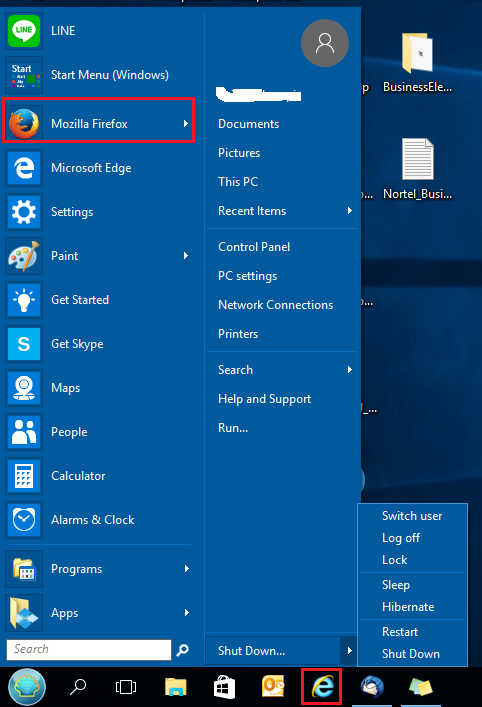
Task: Open sticky notes app on taskbar
Action: (421, 687)
